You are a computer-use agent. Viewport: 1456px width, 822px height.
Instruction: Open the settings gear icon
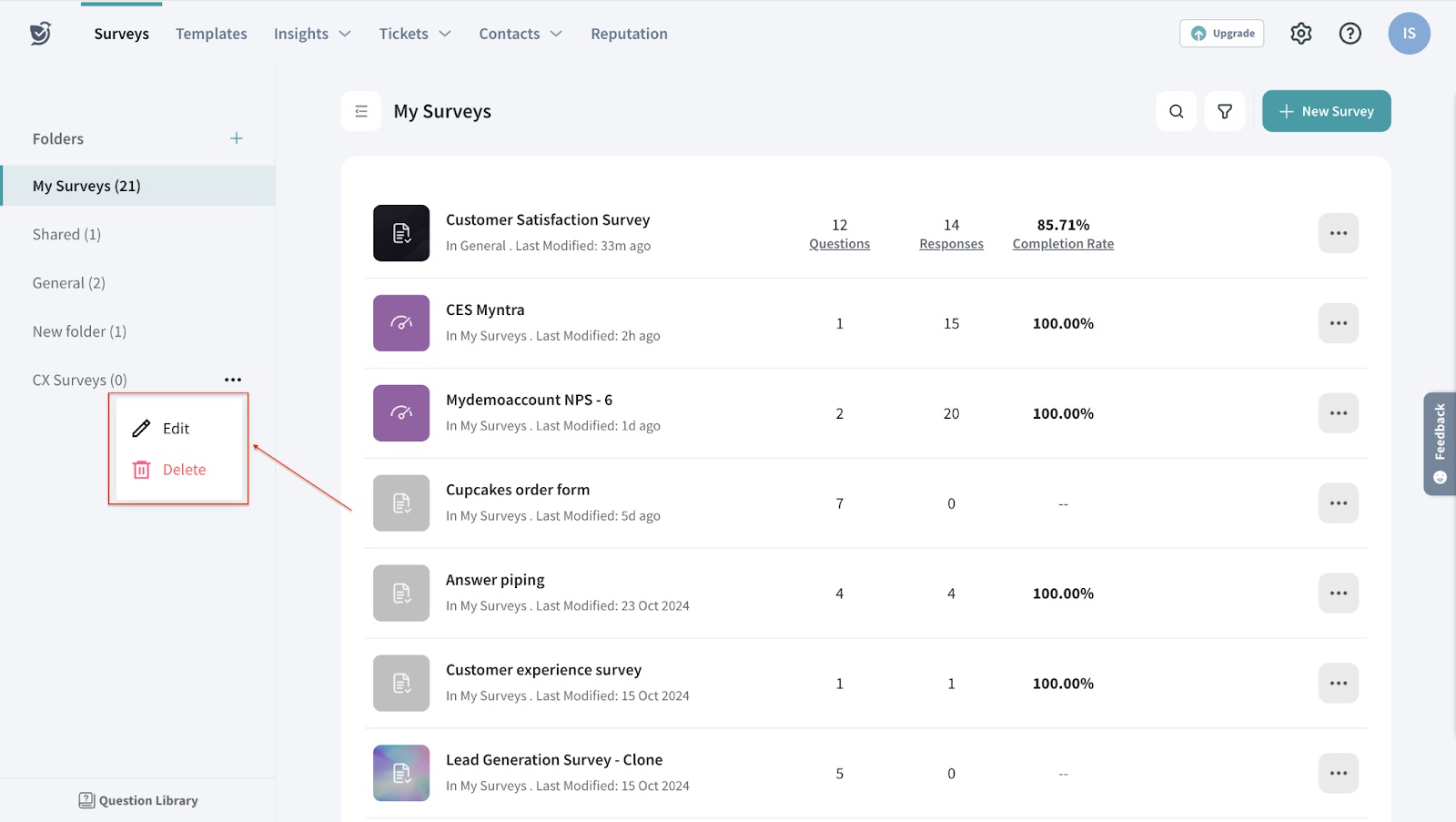tap(1300, 34)
